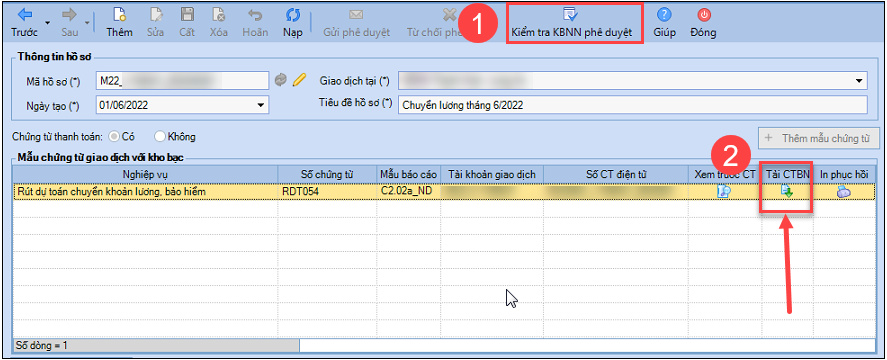Select the Rút dự toán chuyển khoản lương row
The width and height of the screenshot is (887, 360).
tap(443, 192)
